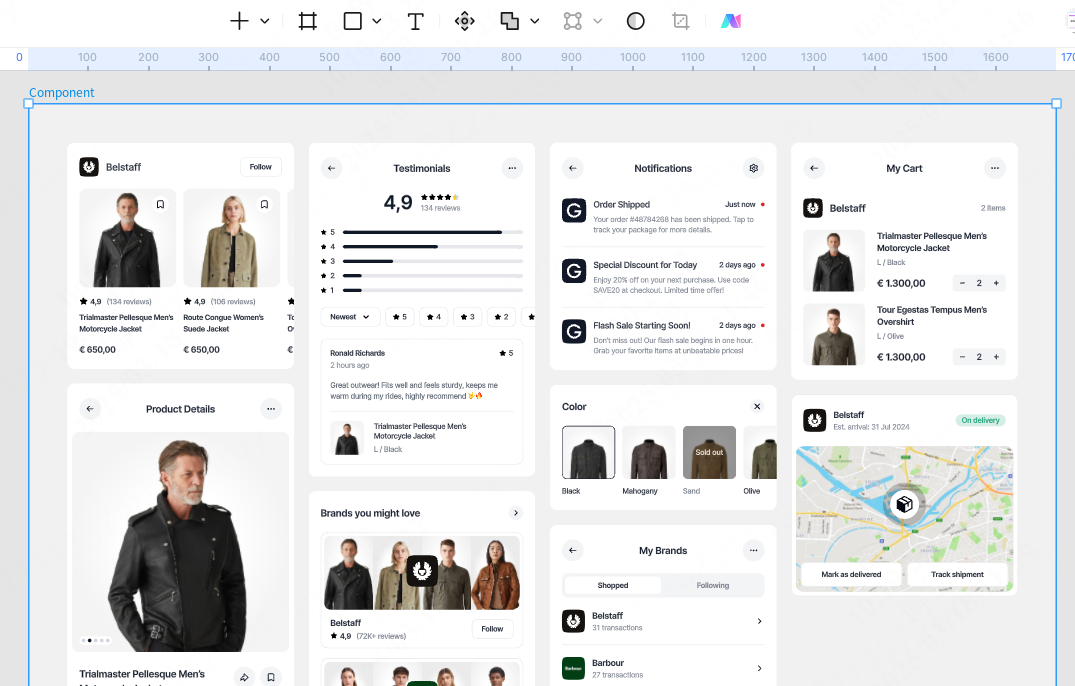Expand the Boolean operations dropdown arrow
1075x686 pixels.
tap(535, 21)
